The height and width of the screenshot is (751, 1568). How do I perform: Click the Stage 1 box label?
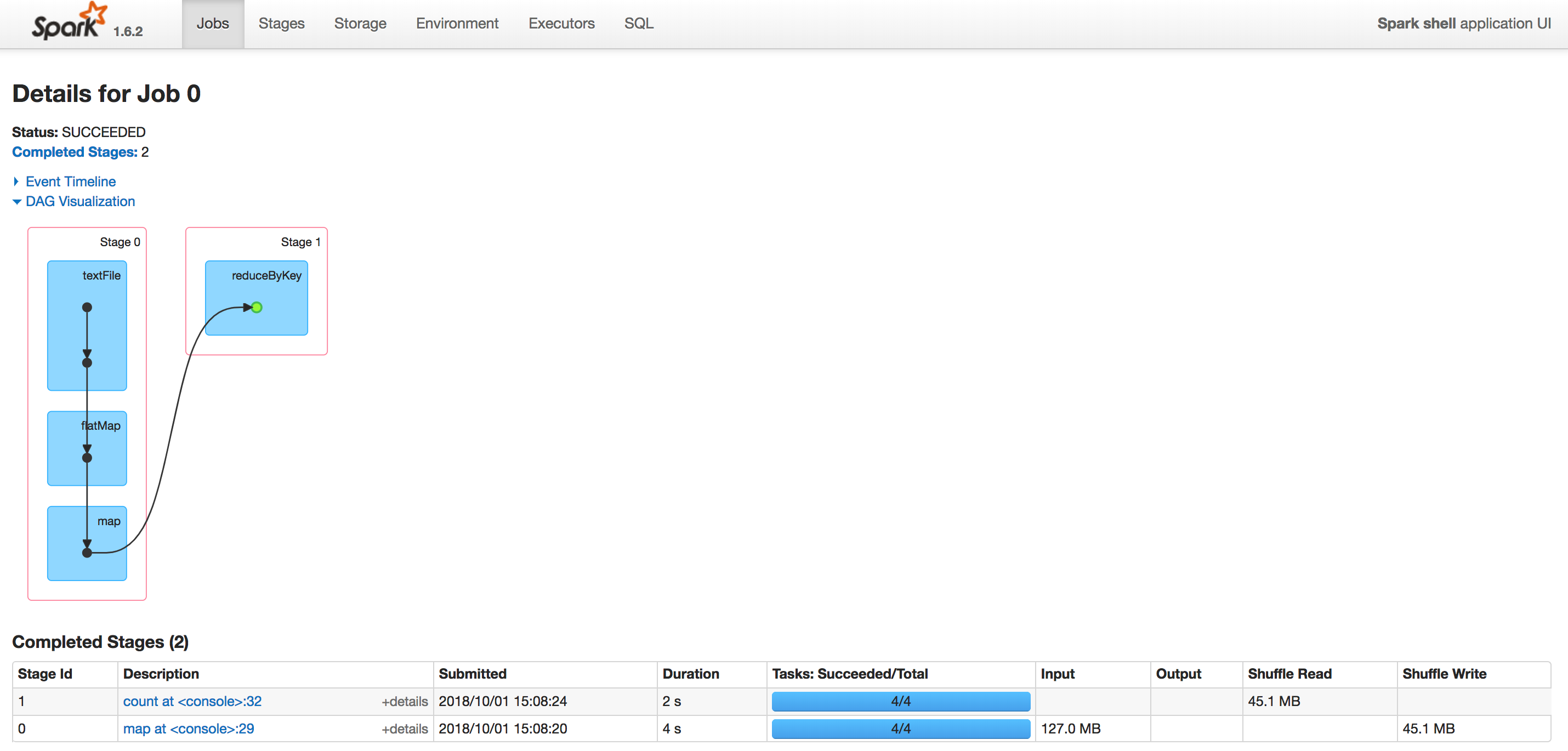click(x=300, y=242)
